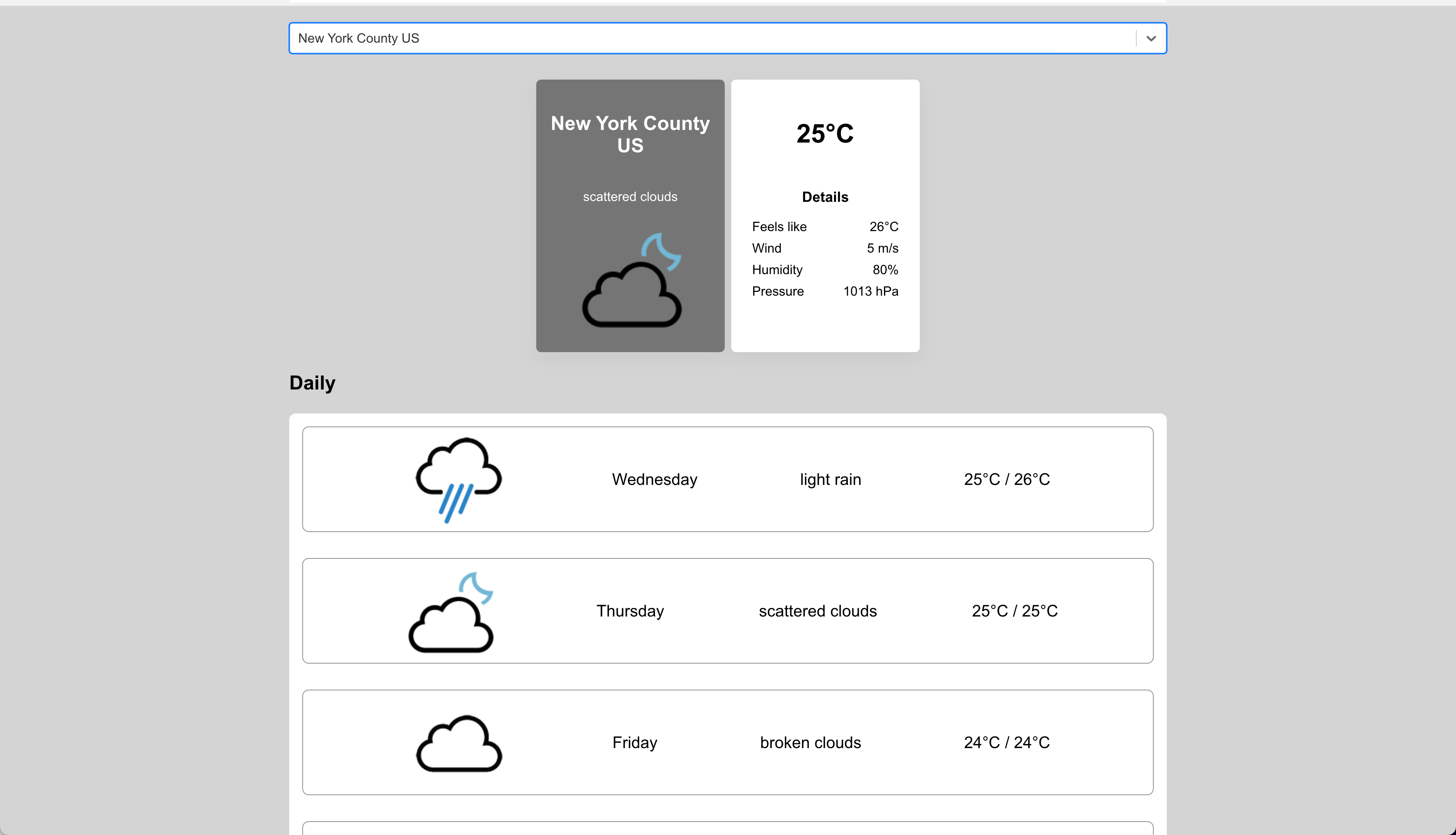The width and height of the screenshot is (1456, 835).
Task: Click the scattered clouds moon icon in current weather card
Action: pyautogui.click(x=632, y=280)
